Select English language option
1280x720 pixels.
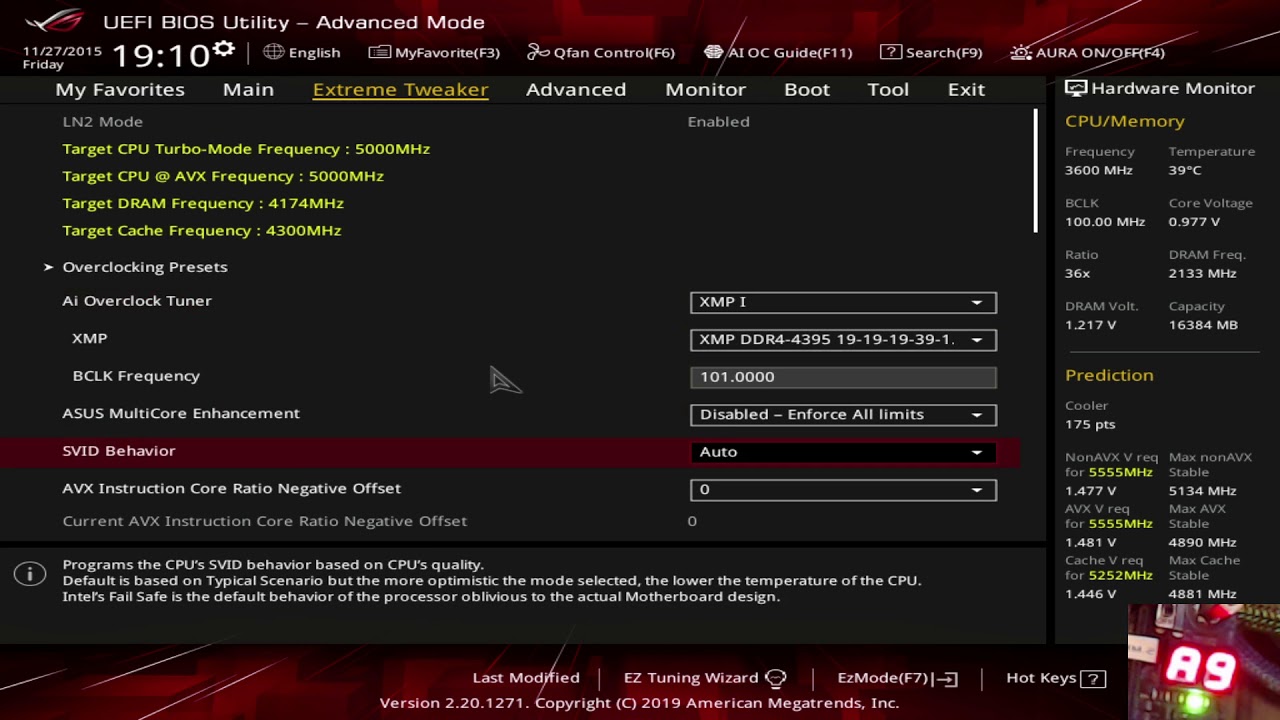pos(314,52)
